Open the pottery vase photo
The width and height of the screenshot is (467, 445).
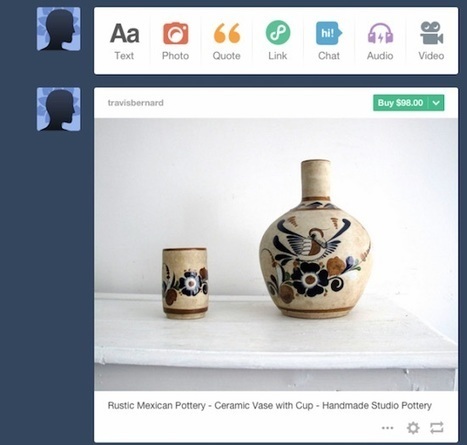coord(276,254)
